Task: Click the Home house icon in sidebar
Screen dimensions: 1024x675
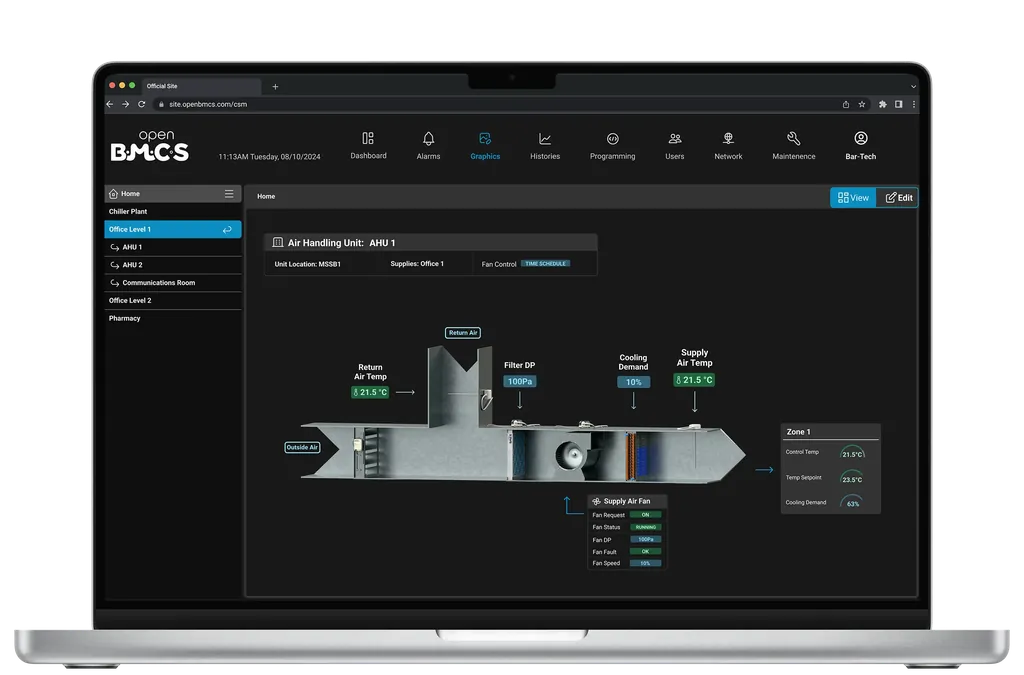Action: (113, 194)
